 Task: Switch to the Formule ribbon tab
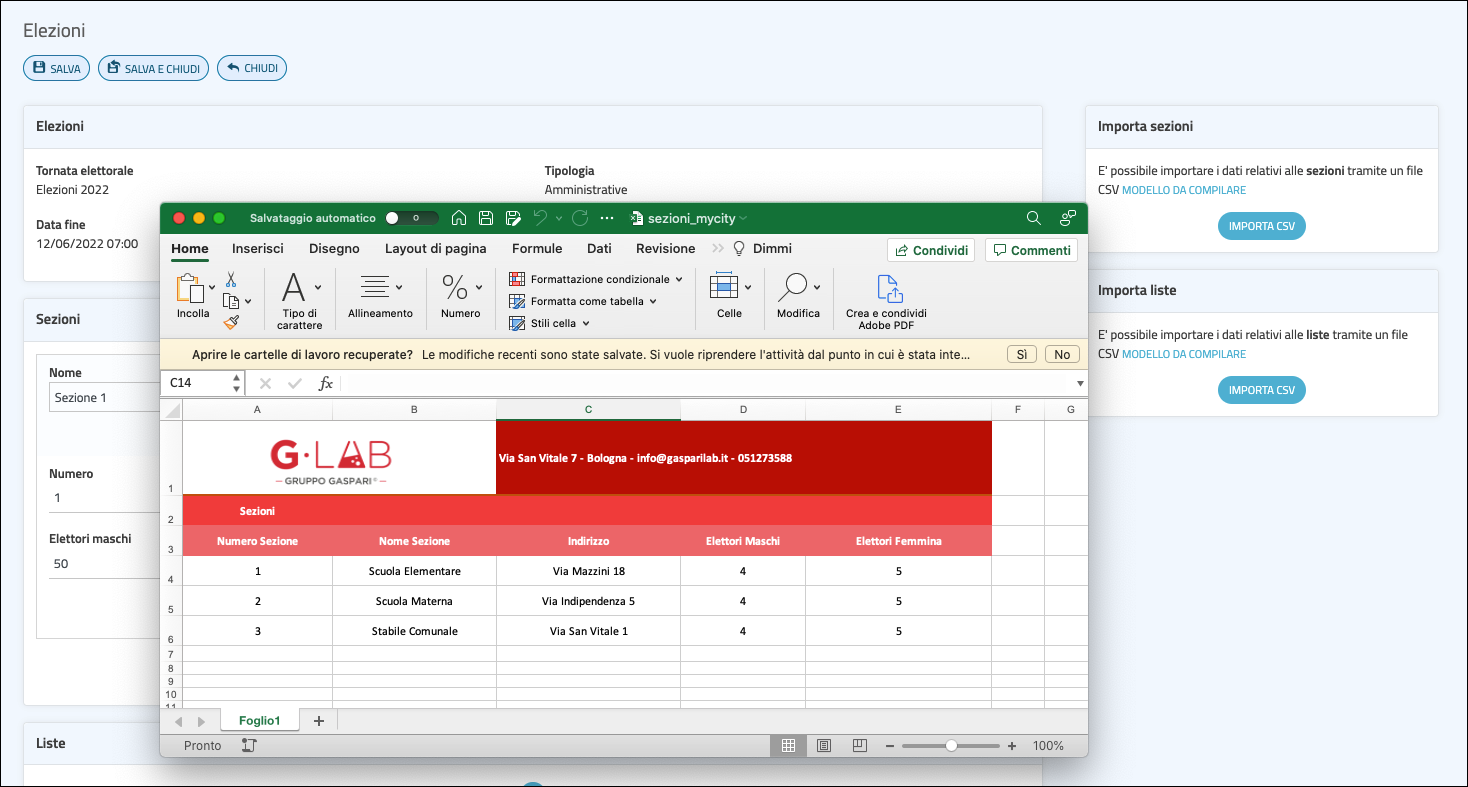(537, 249)
